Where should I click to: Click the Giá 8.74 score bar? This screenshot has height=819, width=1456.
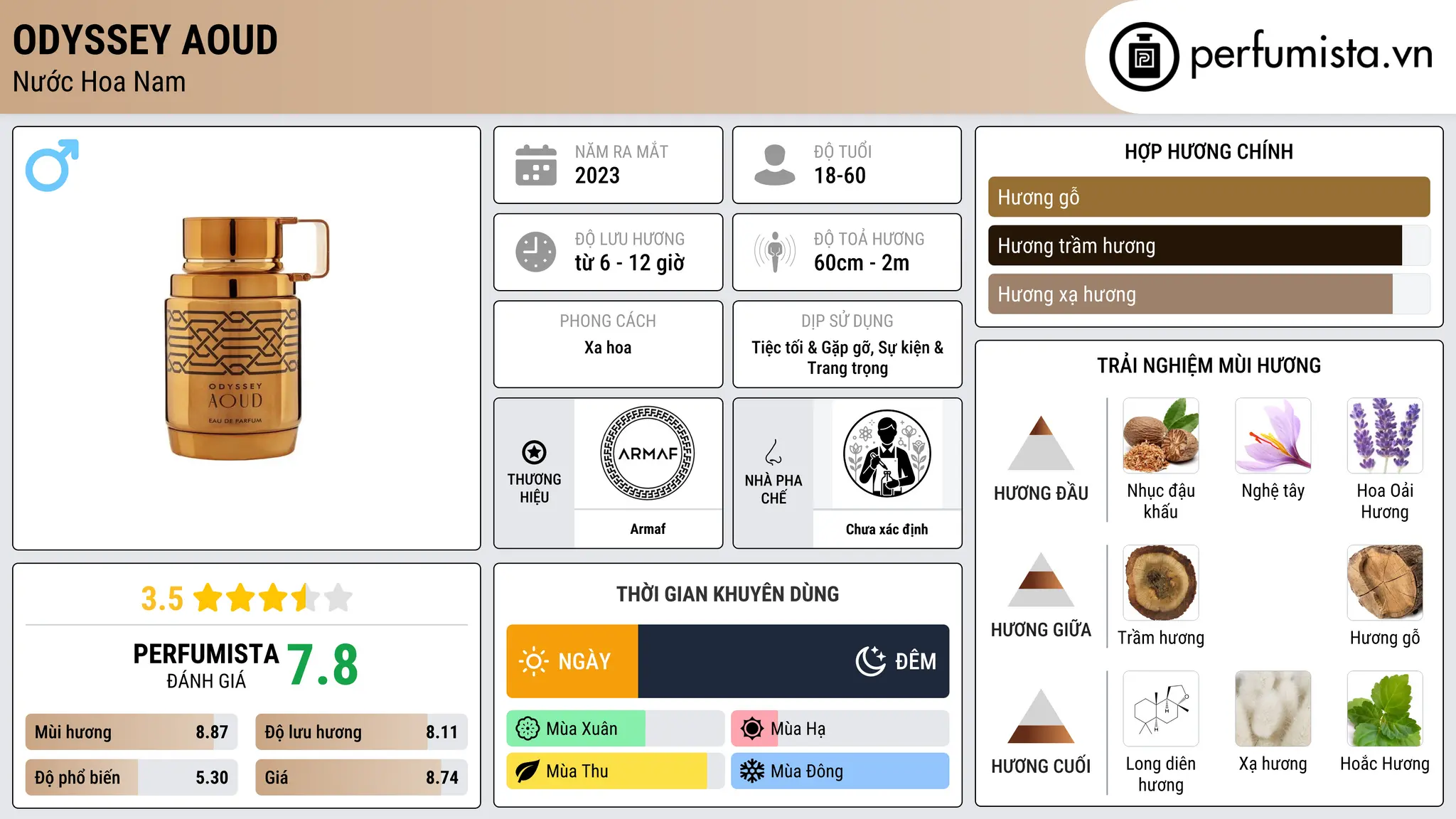pos(361,778)
